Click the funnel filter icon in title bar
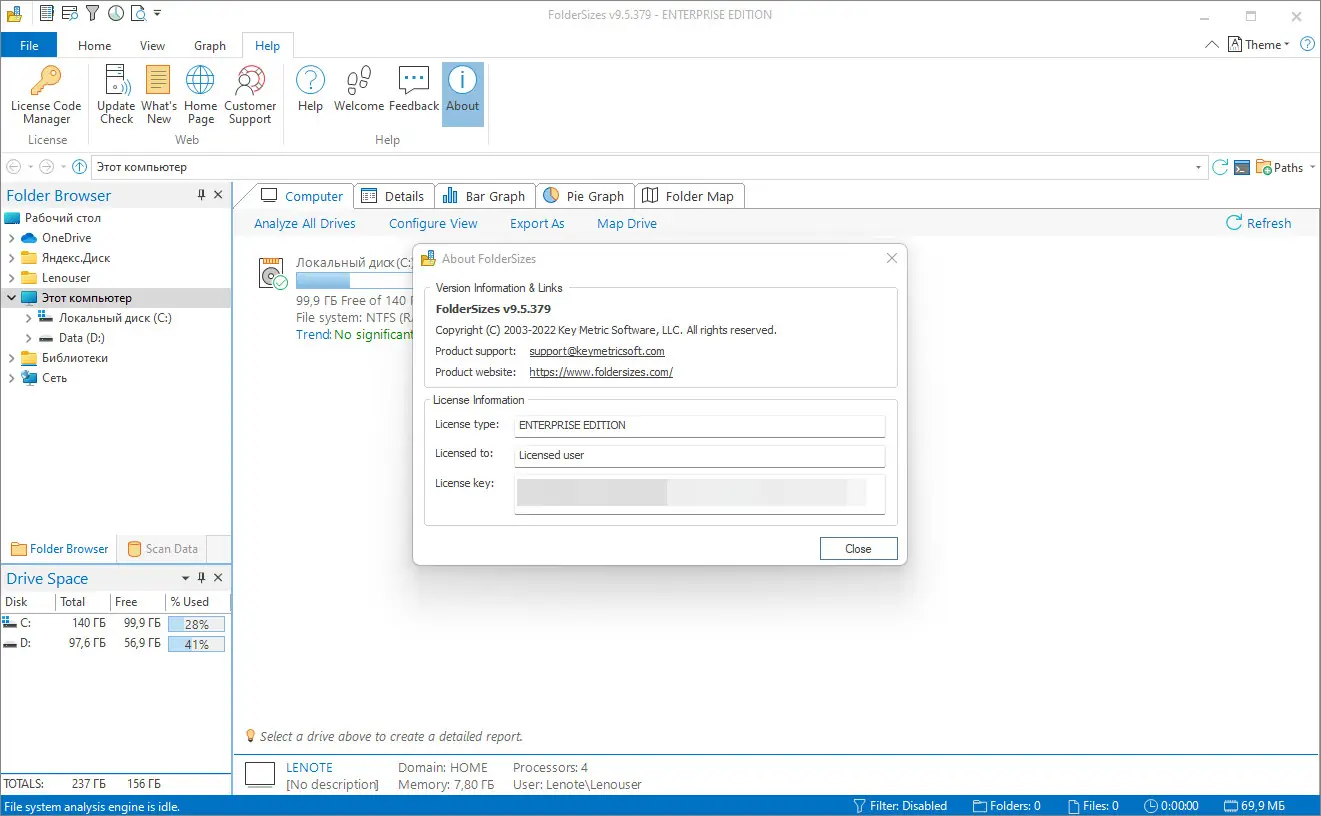The width and height of the screenshot is (1321, 816). (92, 14)
